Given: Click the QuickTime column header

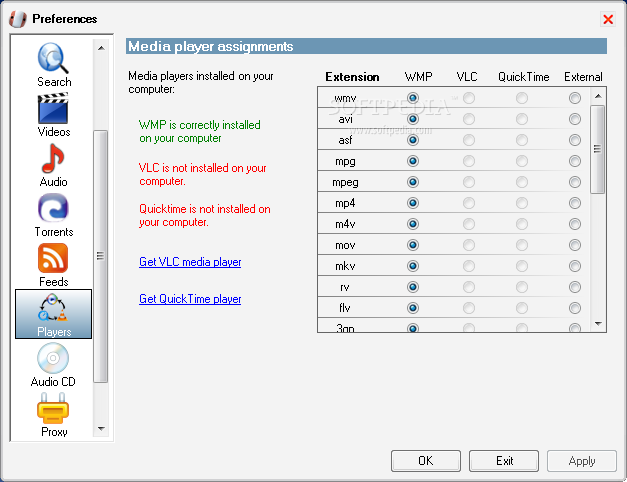Looking at the screenshot, I should (523, 77).
